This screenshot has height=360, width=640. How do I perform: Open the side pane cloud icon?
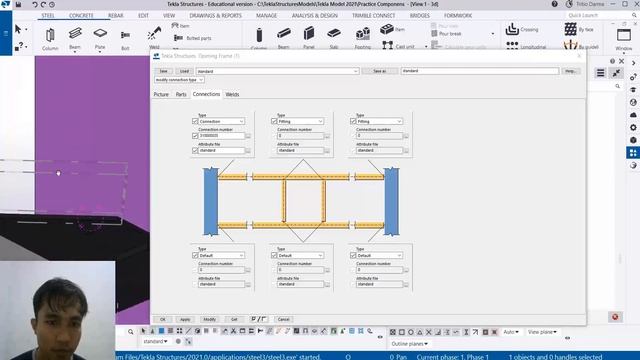(x=633, y=115)
